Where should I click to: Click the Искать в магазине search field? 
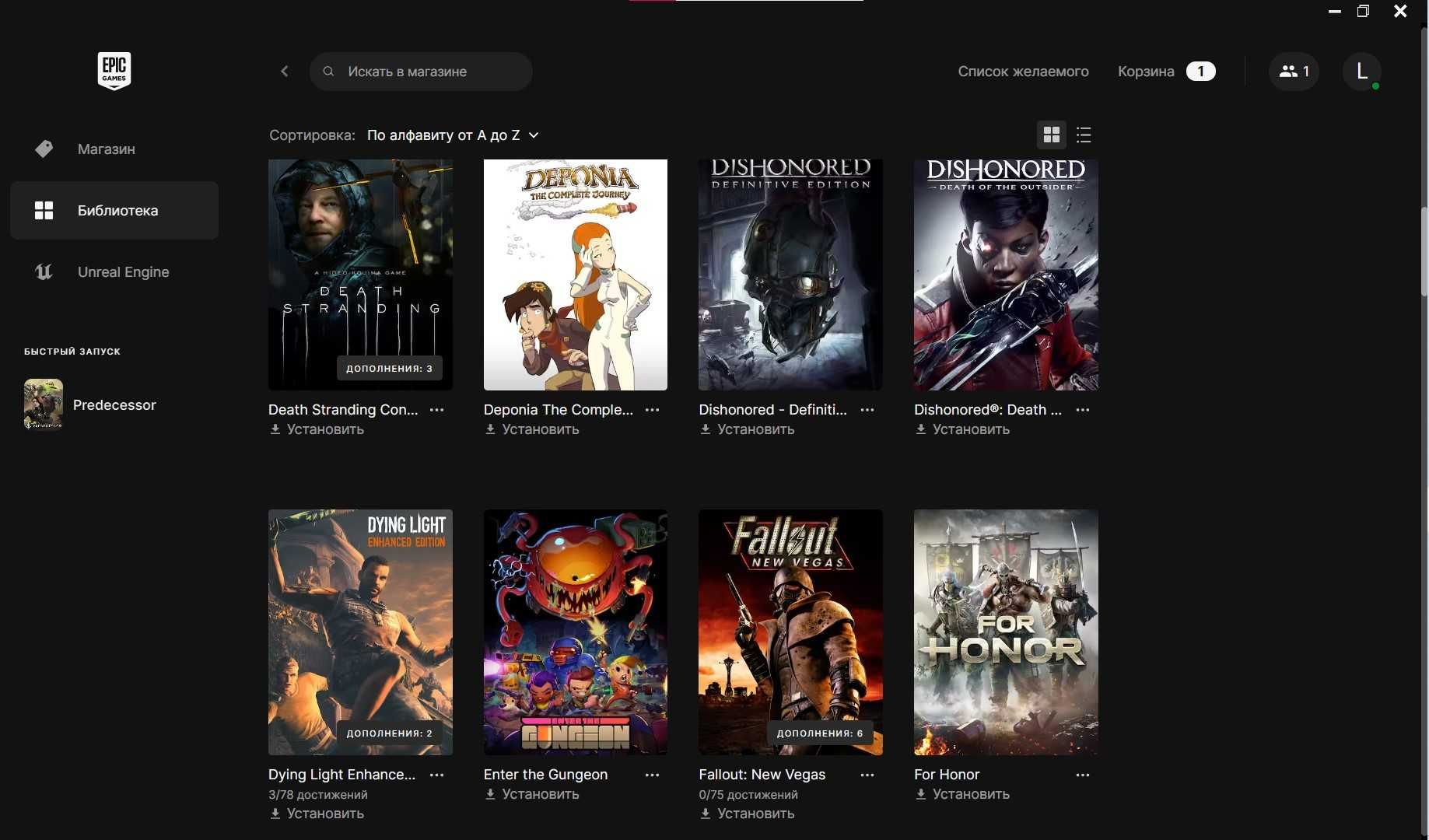421,72
